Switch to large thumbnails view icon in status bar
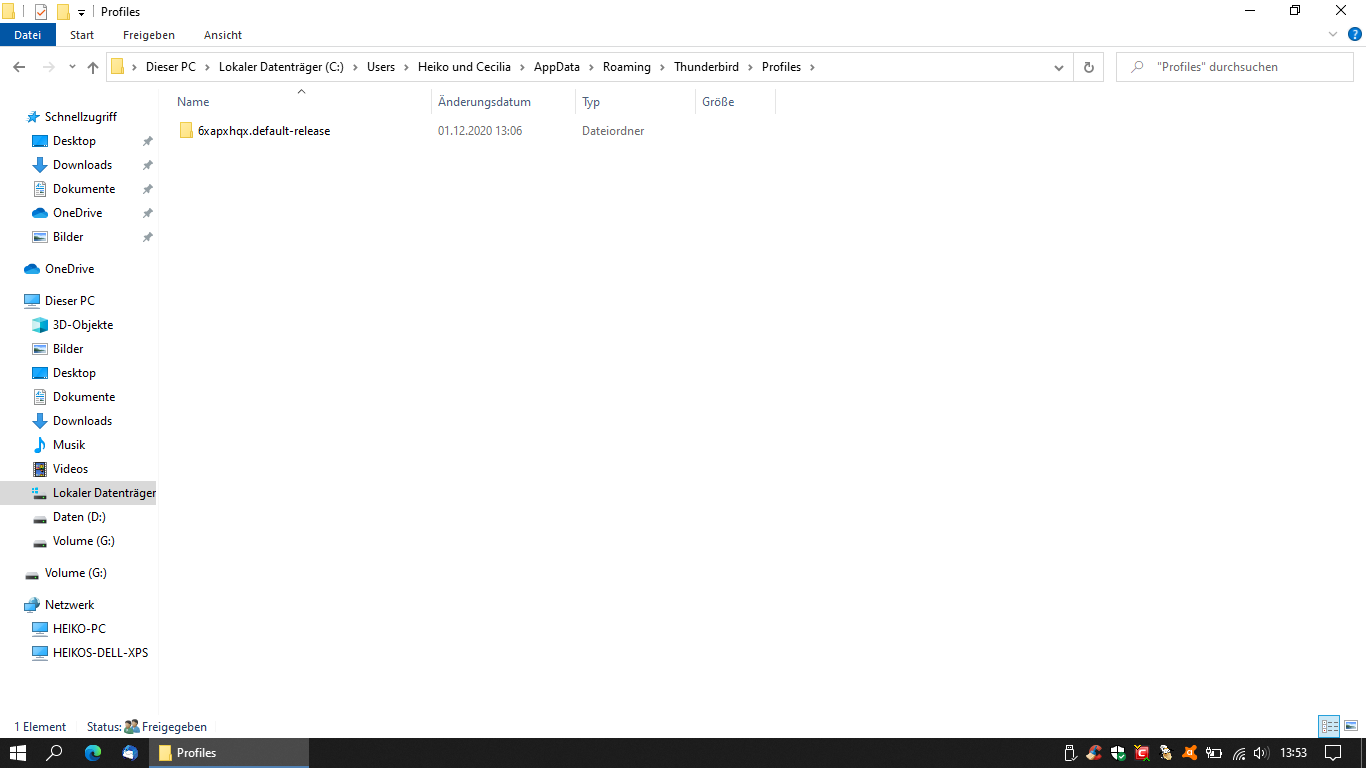This screenshot has height=768, width=1366. pos(1350,727)
